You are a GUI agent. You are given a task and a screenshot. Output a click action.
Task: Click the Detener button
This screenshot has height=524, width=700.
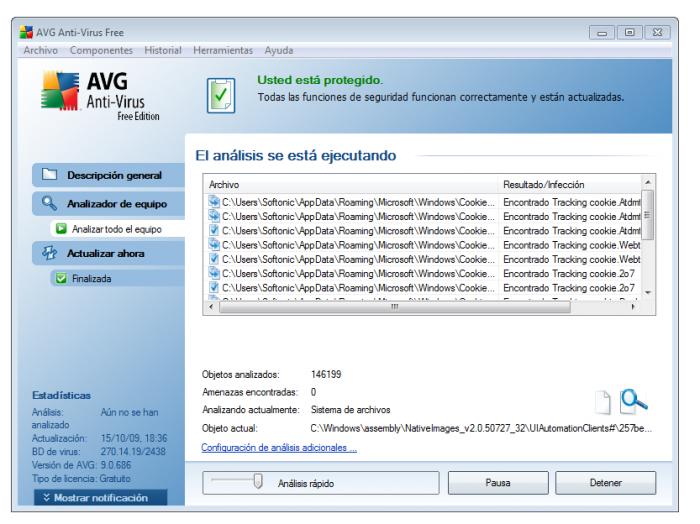click(605, 482)
